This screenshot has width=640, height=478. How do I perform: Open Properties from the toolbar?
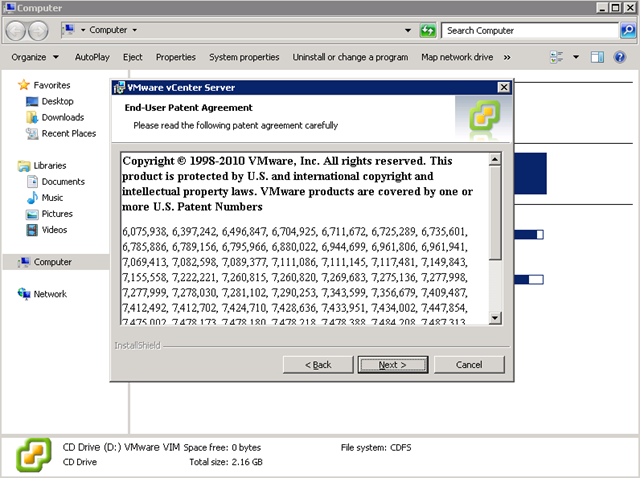tap(176, 57)
